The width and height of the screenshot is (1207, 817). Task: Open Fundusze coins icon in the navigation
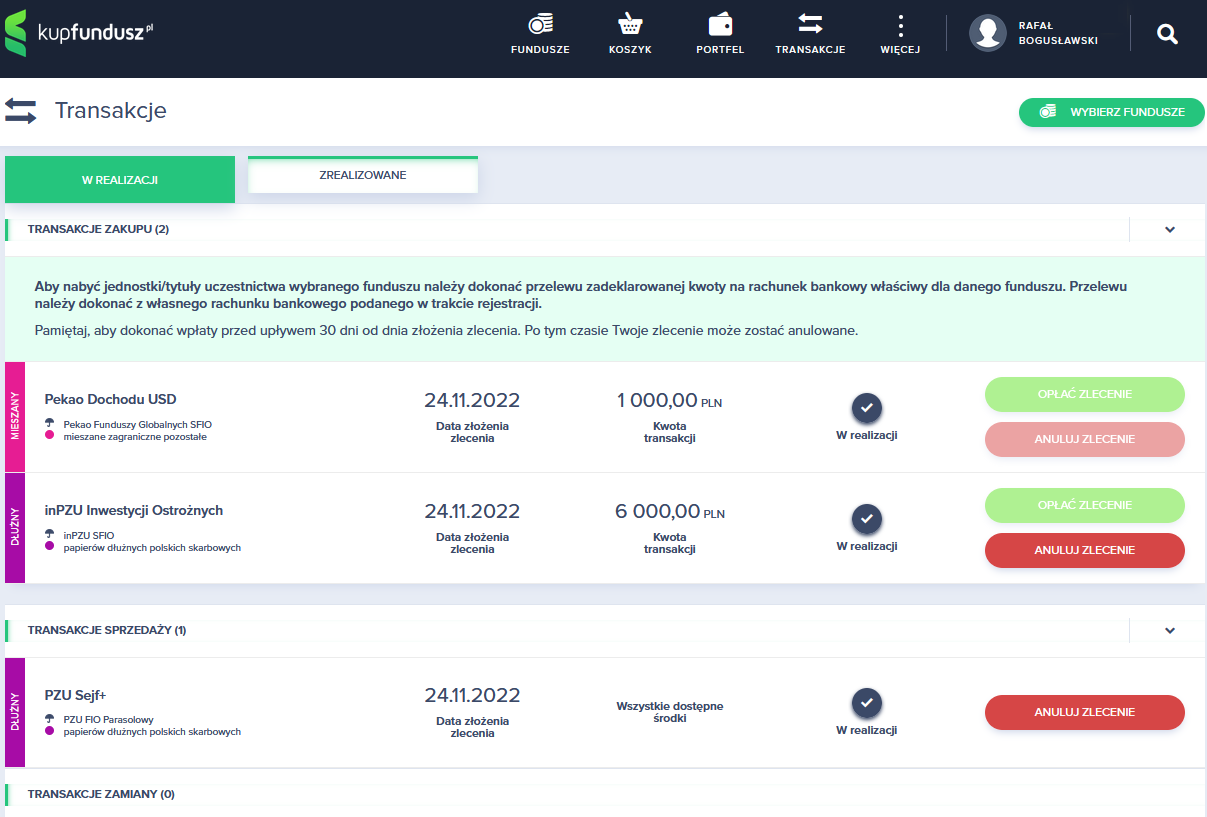pyautogui.click(x=540, y=24)
